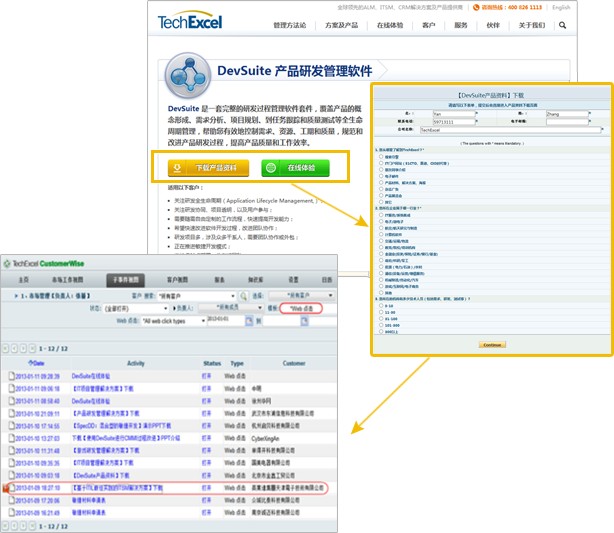Image resolution: width=614 pixels, height=533 pixels.
Task: Click the globe icon in green 在线体验 button
Action: (271, 168)
